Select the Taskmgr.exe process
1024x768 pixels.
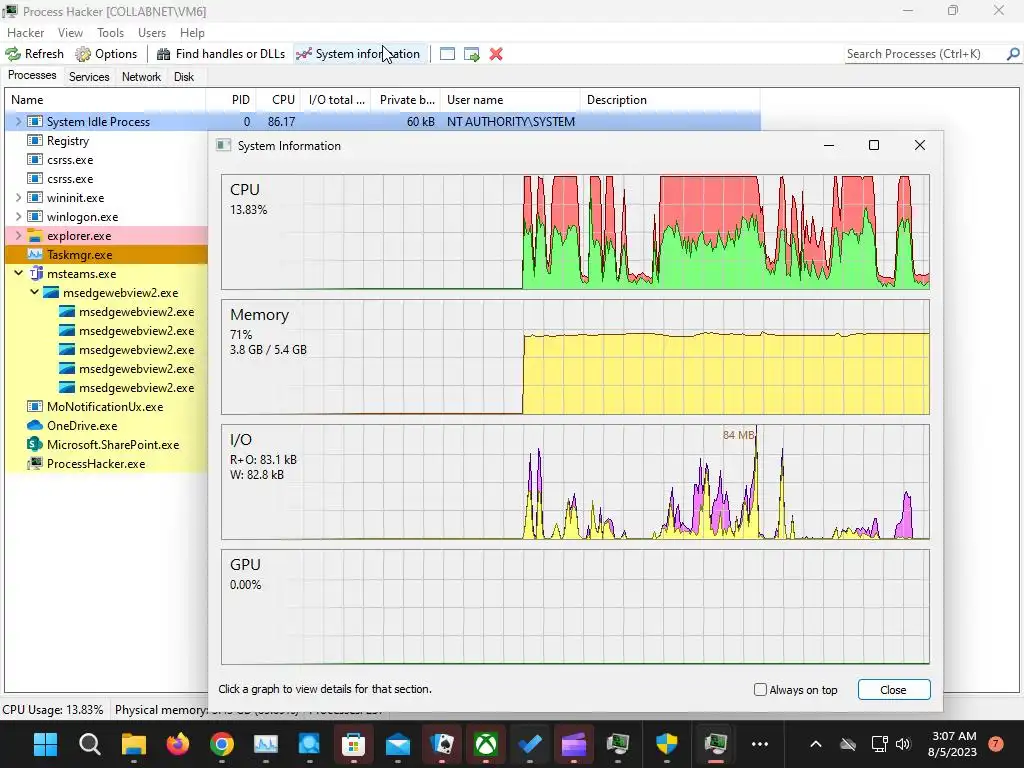(106, 255)
